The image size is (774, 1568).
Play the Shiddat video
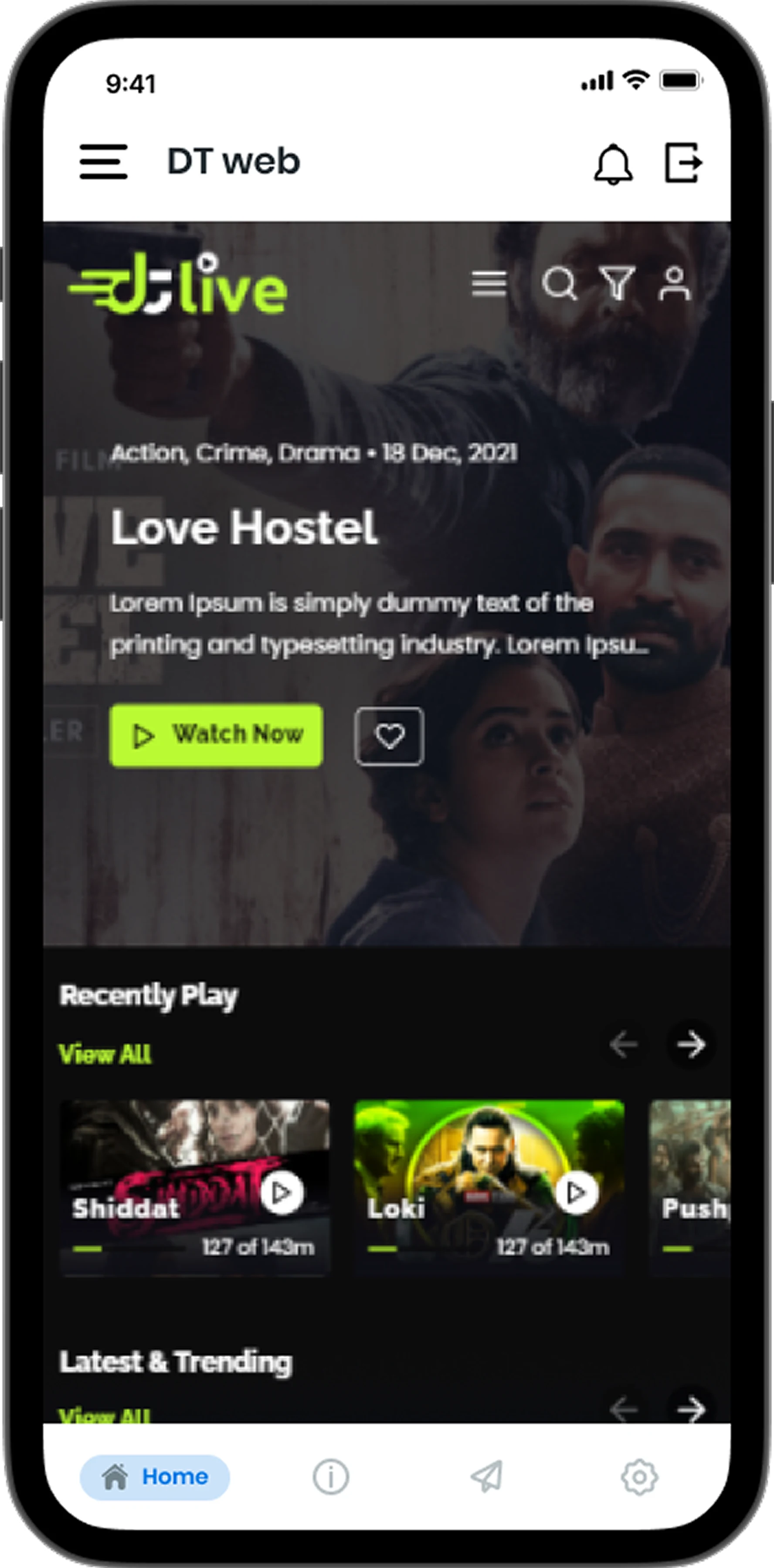(282, 1193)
